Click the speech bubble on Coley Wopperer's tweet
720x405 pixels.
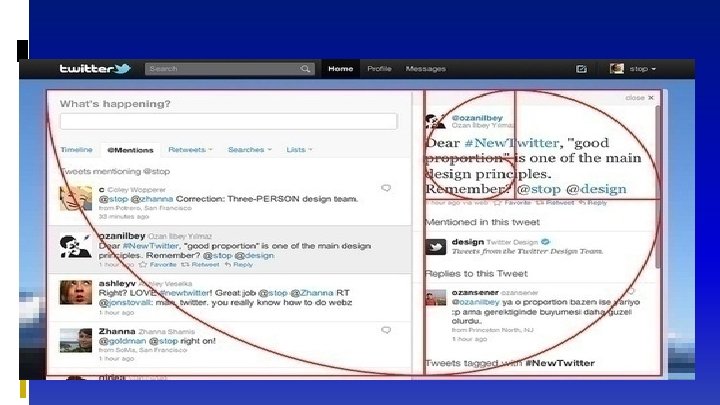tap(386, 188)
